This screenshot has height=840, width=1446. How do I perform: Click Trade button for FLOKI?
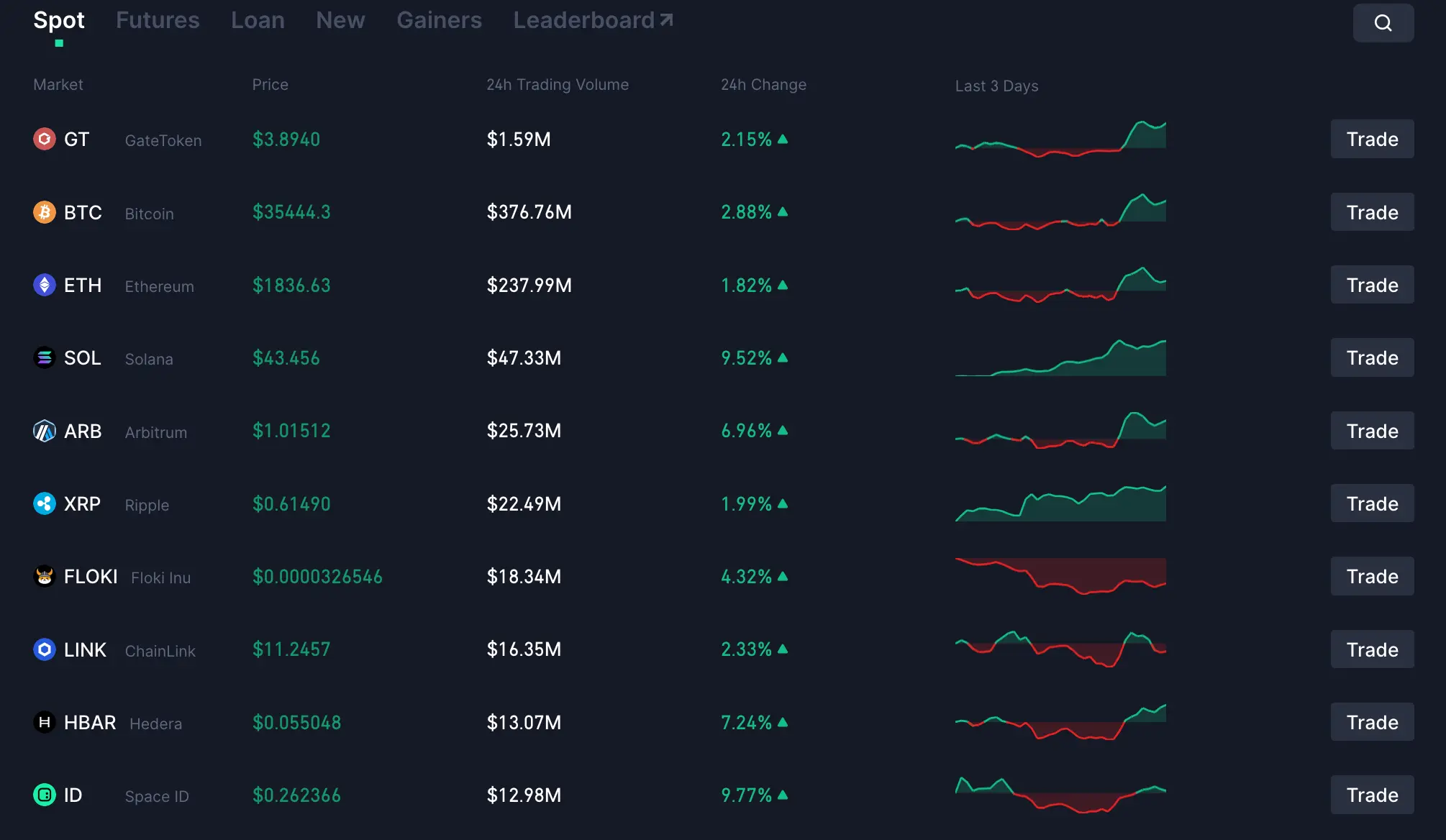pos(1372,576)
